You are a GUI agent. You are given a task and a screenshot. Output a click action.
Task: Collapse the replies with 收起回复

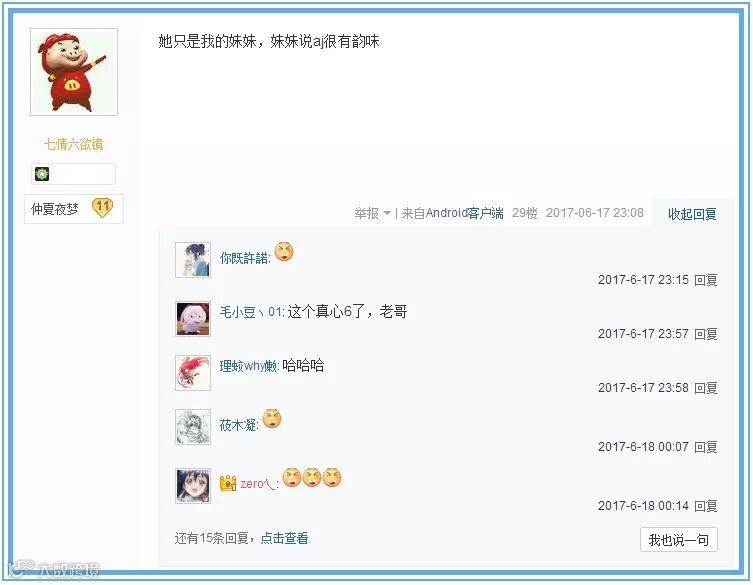pyautogui.click(x=692, y=214)
